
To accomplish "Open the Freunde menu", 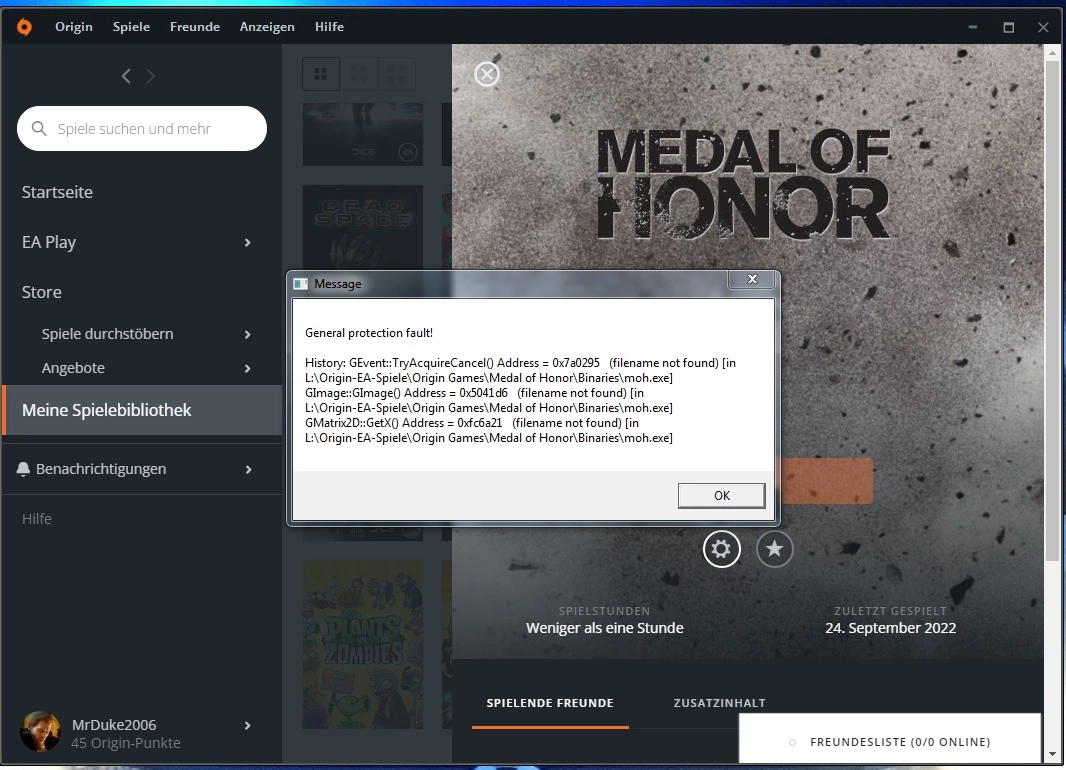I will coord(195,27).
